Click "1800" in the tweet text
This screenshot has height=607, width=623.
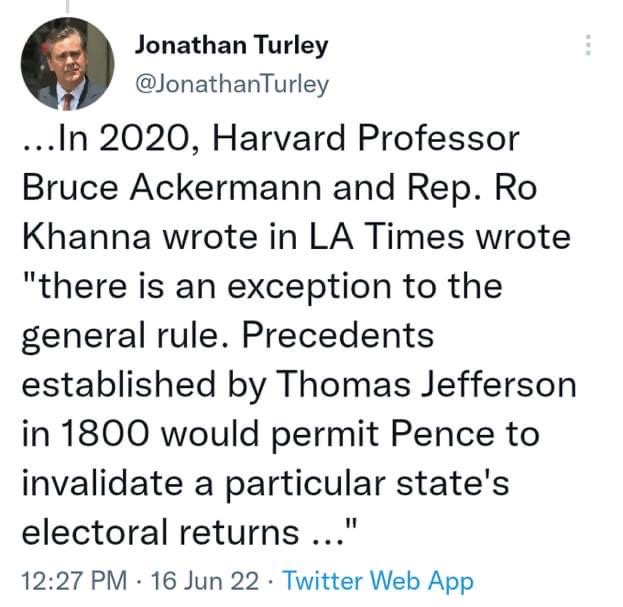tap(105, 434)
